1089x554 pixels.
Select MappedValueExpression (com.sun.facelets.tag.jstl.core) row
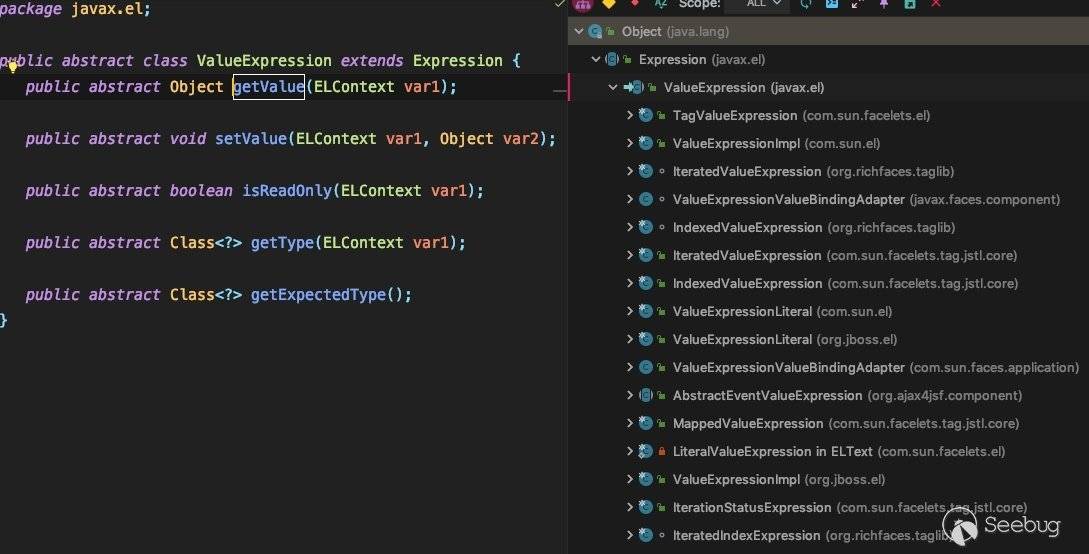pyautogui.click(x=829, y=423)
